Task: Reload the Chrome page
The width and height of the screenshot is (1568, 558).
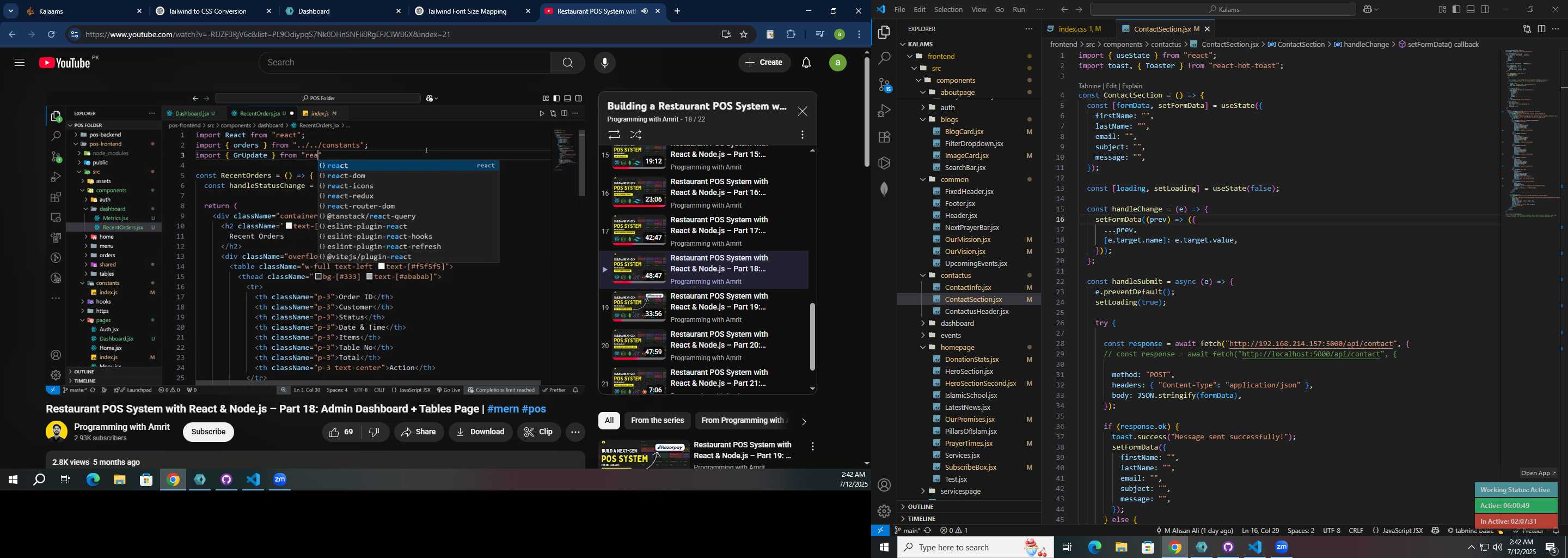Action: 51,35
